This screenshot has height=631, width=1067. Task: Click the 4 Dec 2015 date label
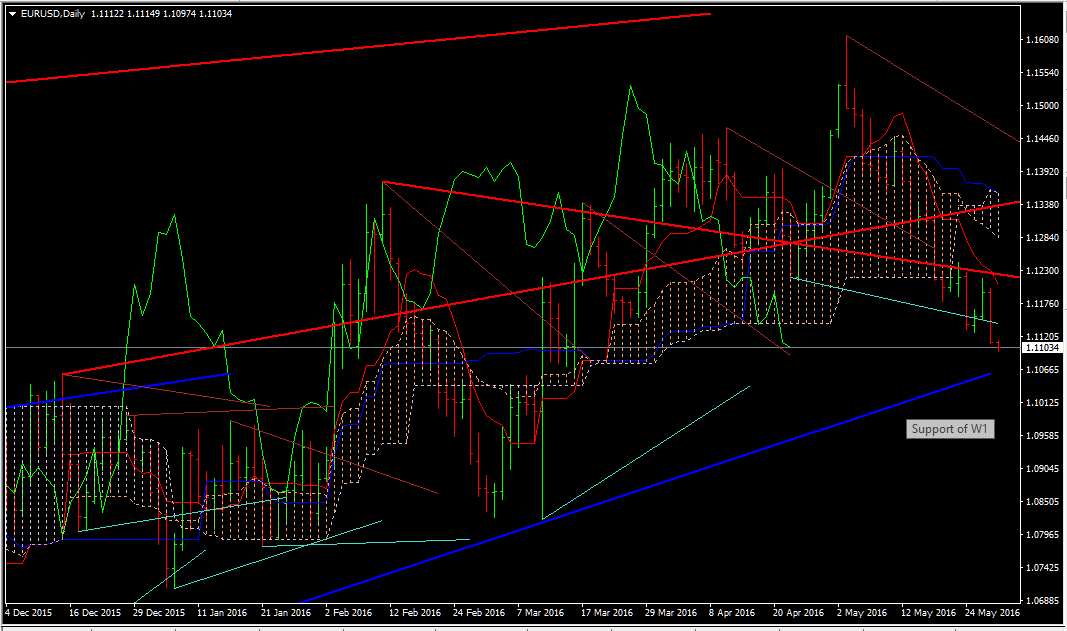click(29, 613)
